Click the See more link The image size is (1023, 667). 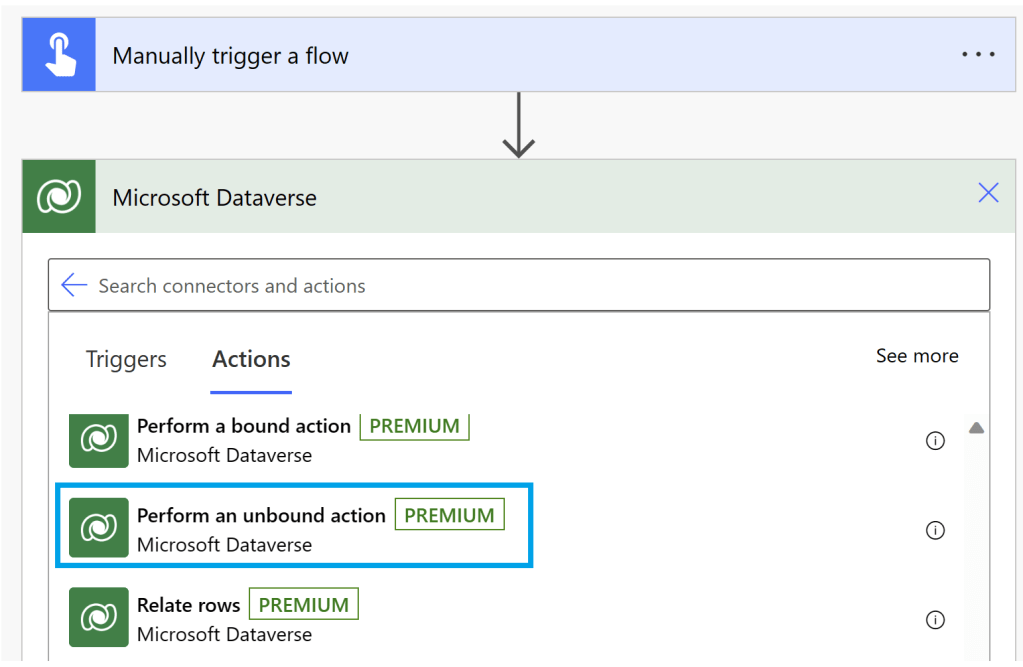click(917, 356)
